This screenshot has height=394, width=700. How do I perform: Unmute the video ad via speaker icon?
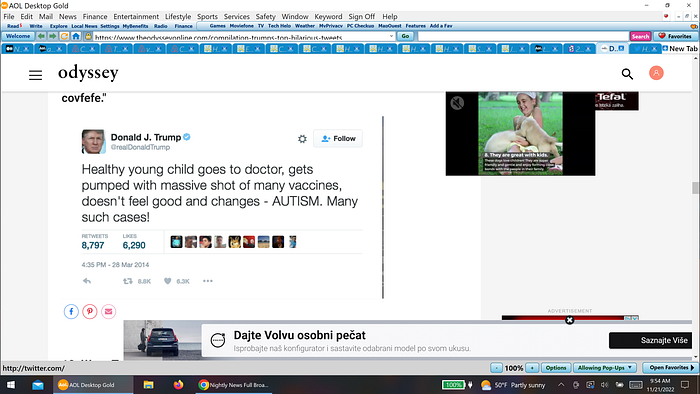coord(457,103)
